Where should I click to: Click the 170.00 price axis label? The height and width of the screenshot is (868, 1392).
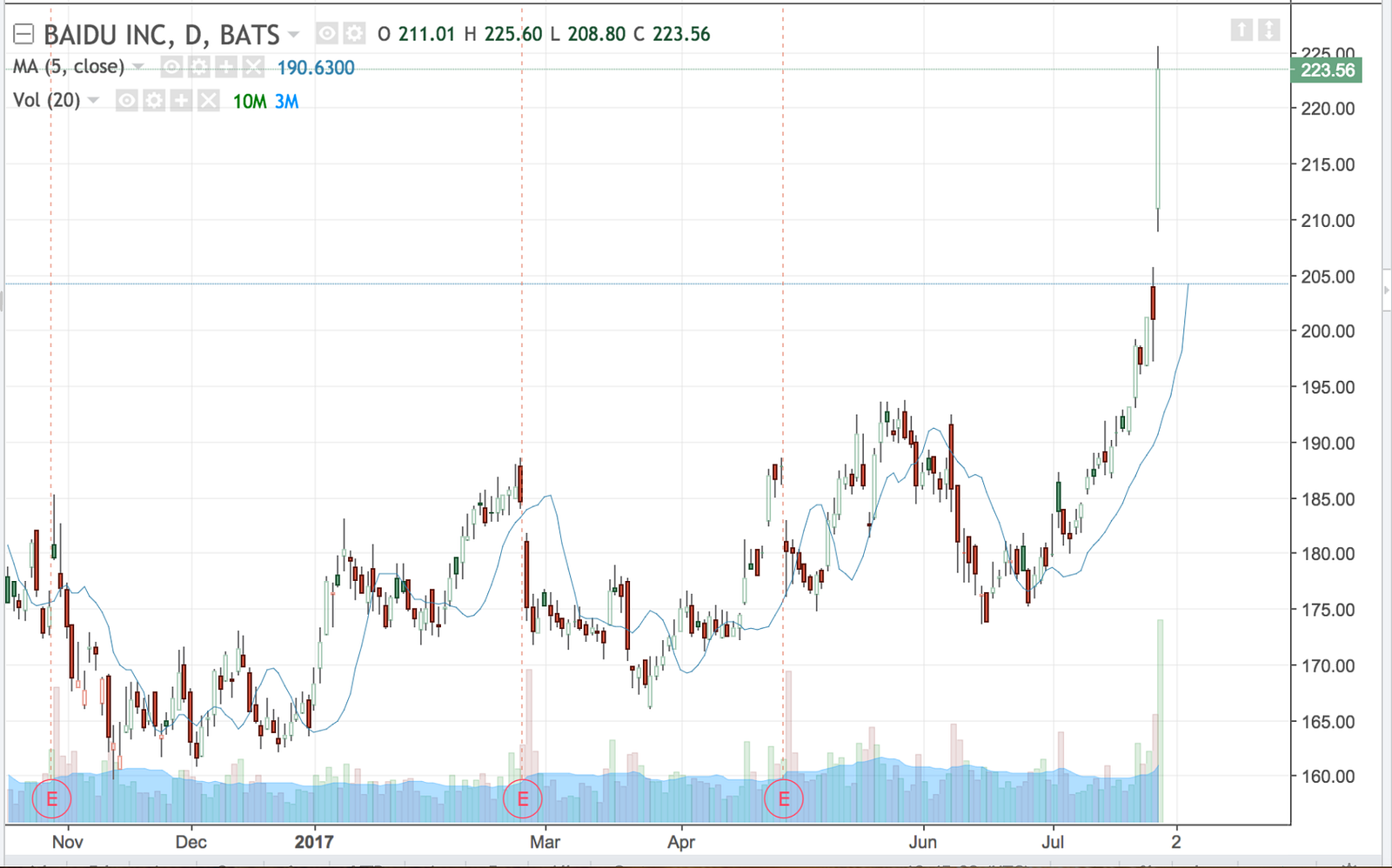(x=1327, y=666)
